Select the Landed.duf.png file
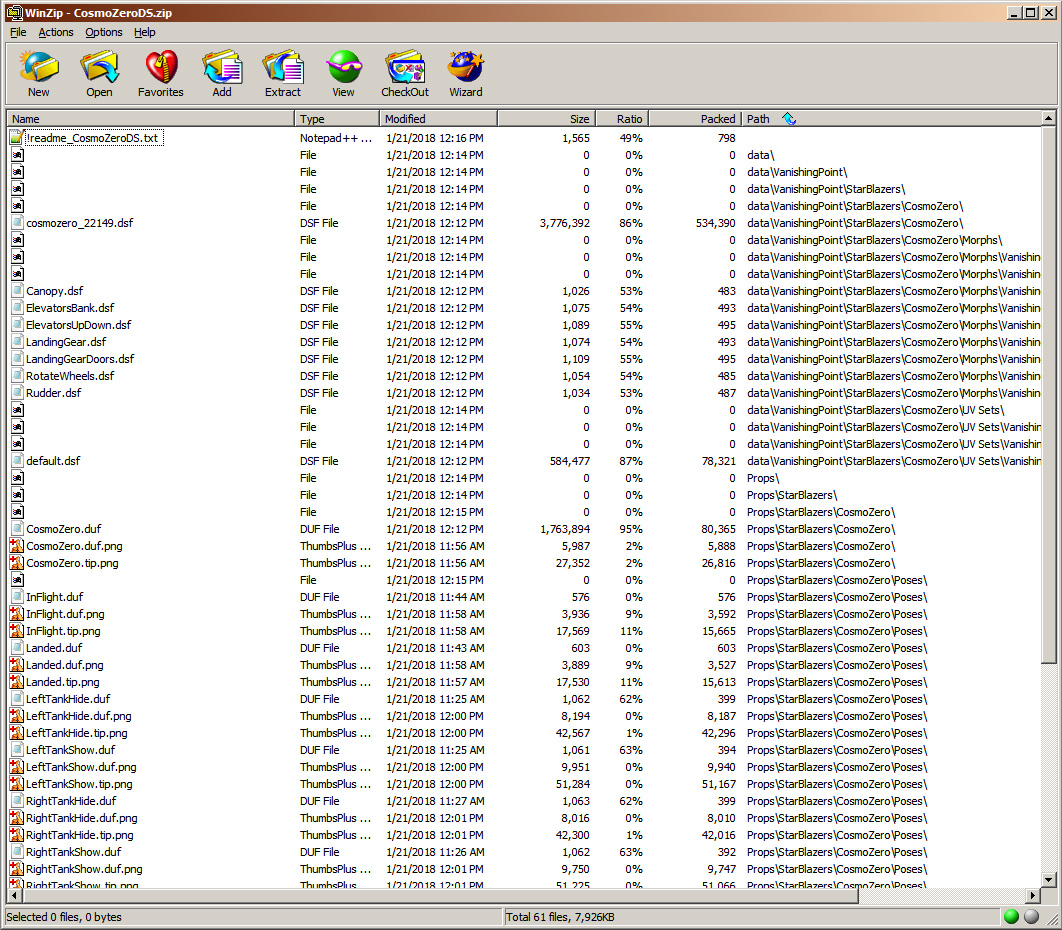Image resolution: width=1062 pixels, height=930 pixels. [64, 665]
